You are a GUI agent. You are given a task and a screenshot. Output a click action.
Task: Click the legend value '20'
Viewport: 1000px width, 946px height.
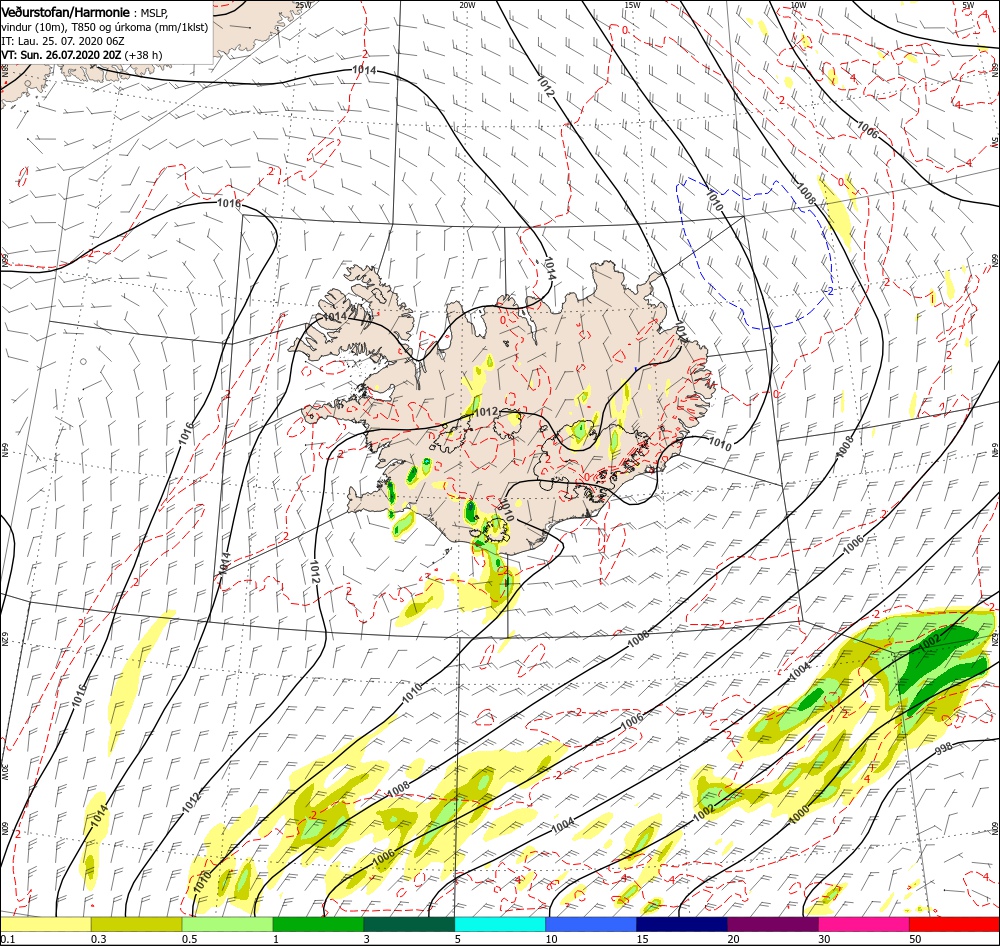pos(733,939)
